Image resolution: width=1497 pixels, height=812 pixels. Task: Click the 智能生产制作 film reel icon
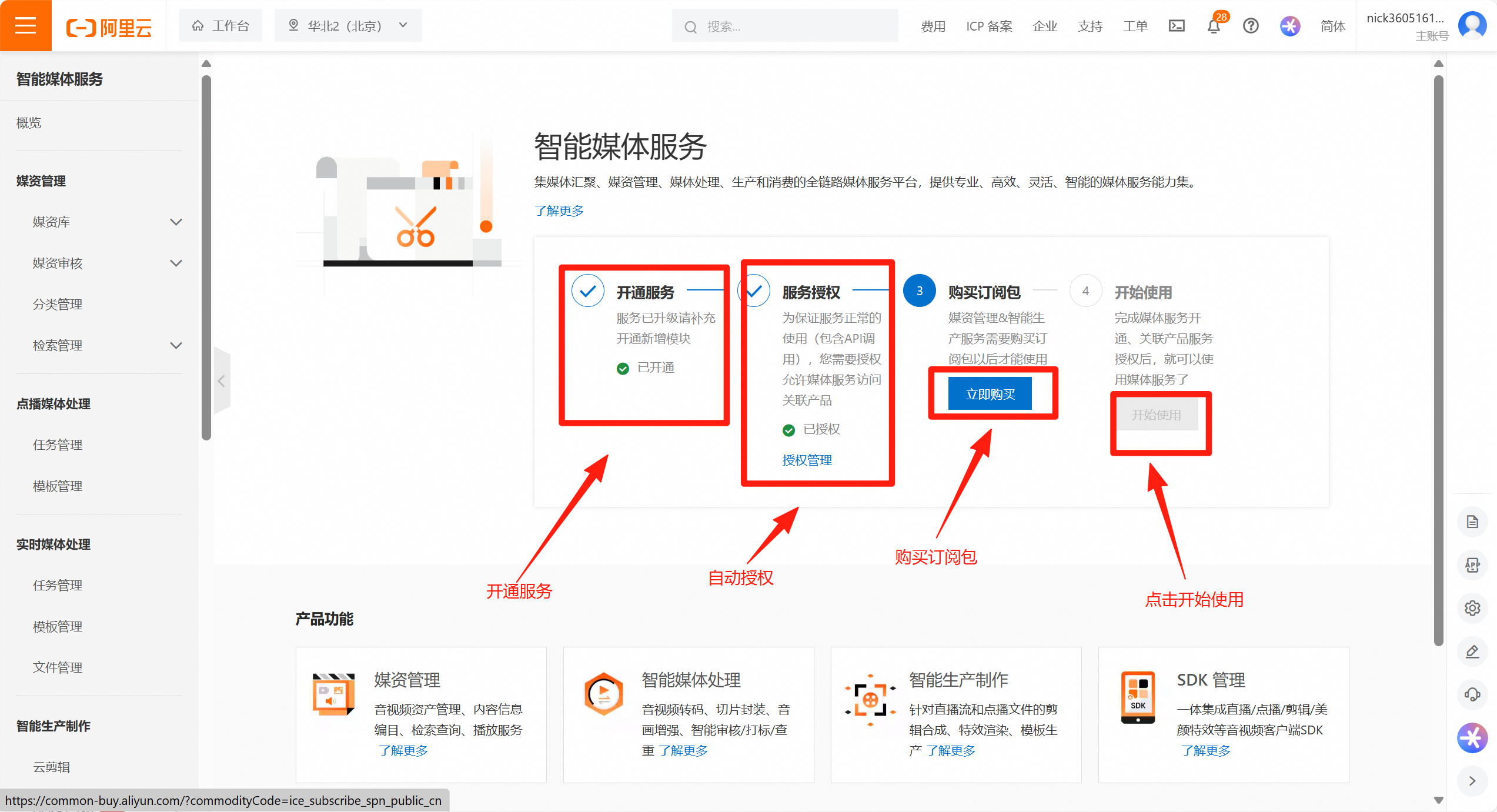870,700
